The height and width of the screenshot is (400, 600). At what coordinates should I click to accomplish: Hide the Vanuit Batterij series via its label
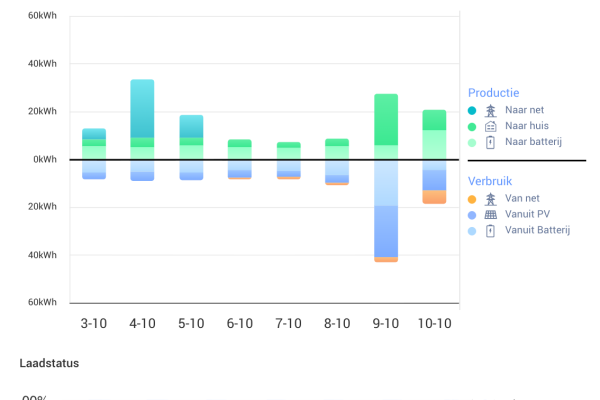(x=537, y=231)
